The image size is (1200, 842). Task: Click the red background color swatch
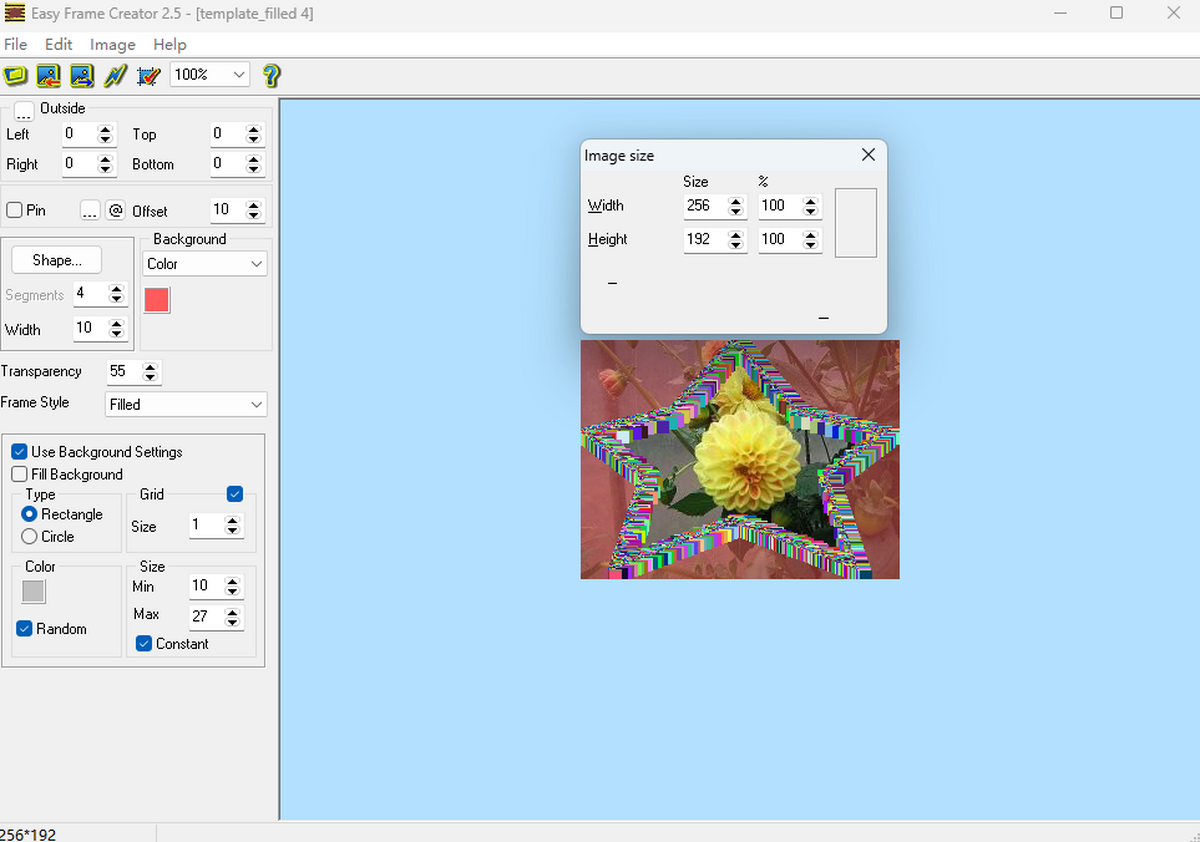tap(157, 300)
